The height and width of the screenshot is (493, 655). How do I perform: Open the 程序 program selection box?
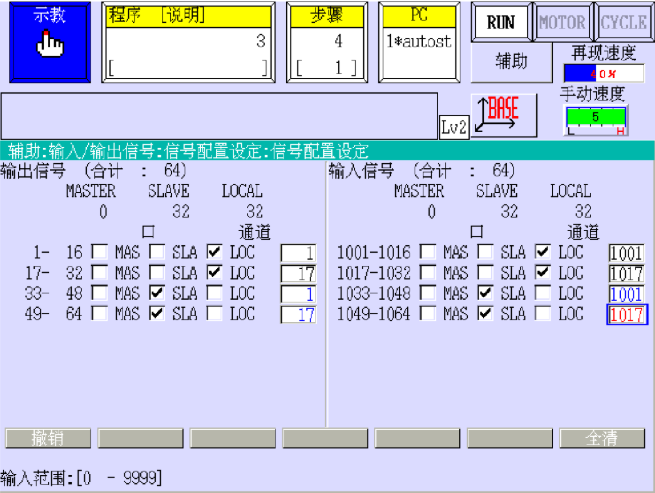188,42
